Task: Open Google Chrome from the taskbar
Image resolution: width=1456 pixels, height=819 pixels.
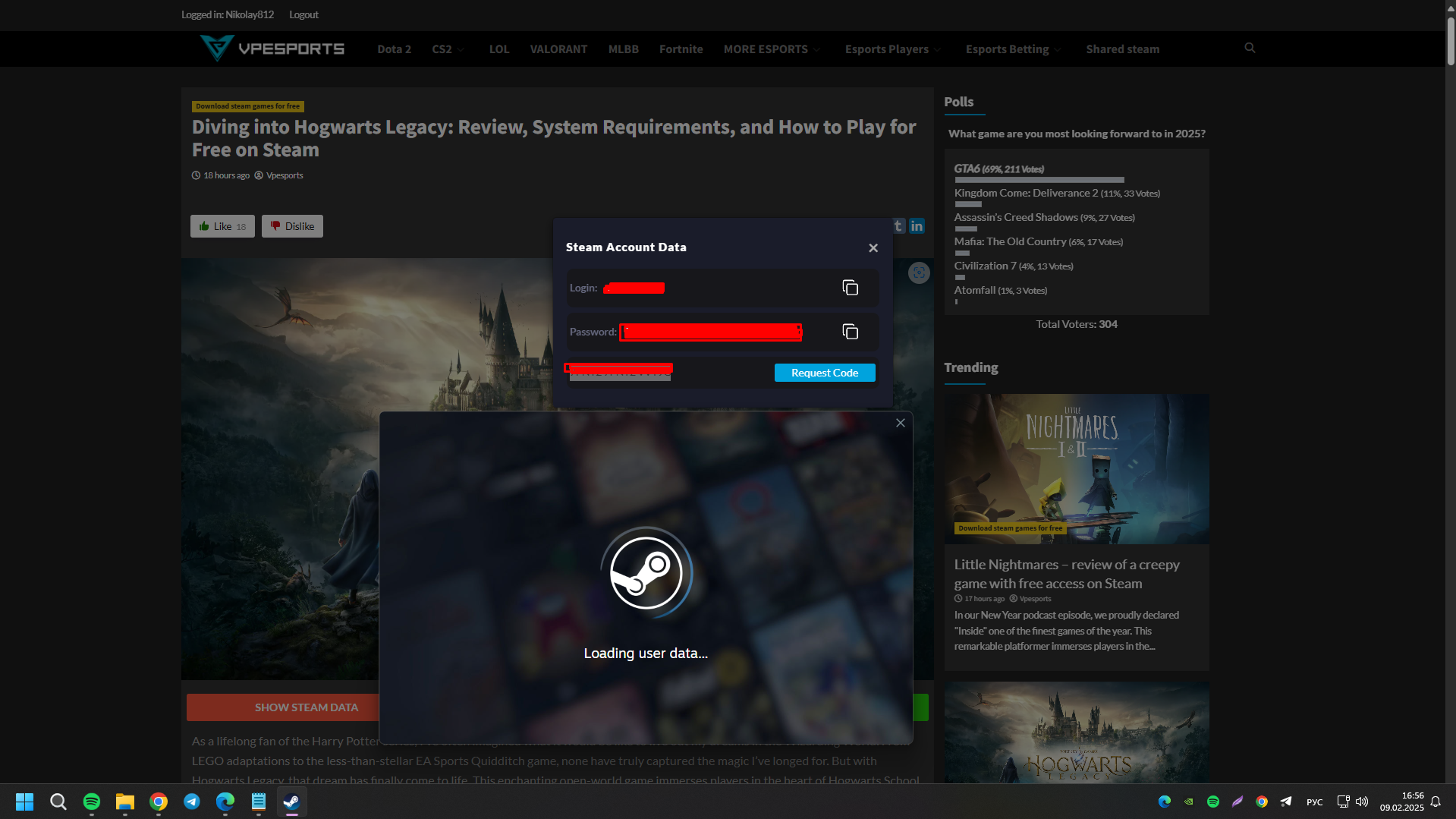Action: point(158,802)
